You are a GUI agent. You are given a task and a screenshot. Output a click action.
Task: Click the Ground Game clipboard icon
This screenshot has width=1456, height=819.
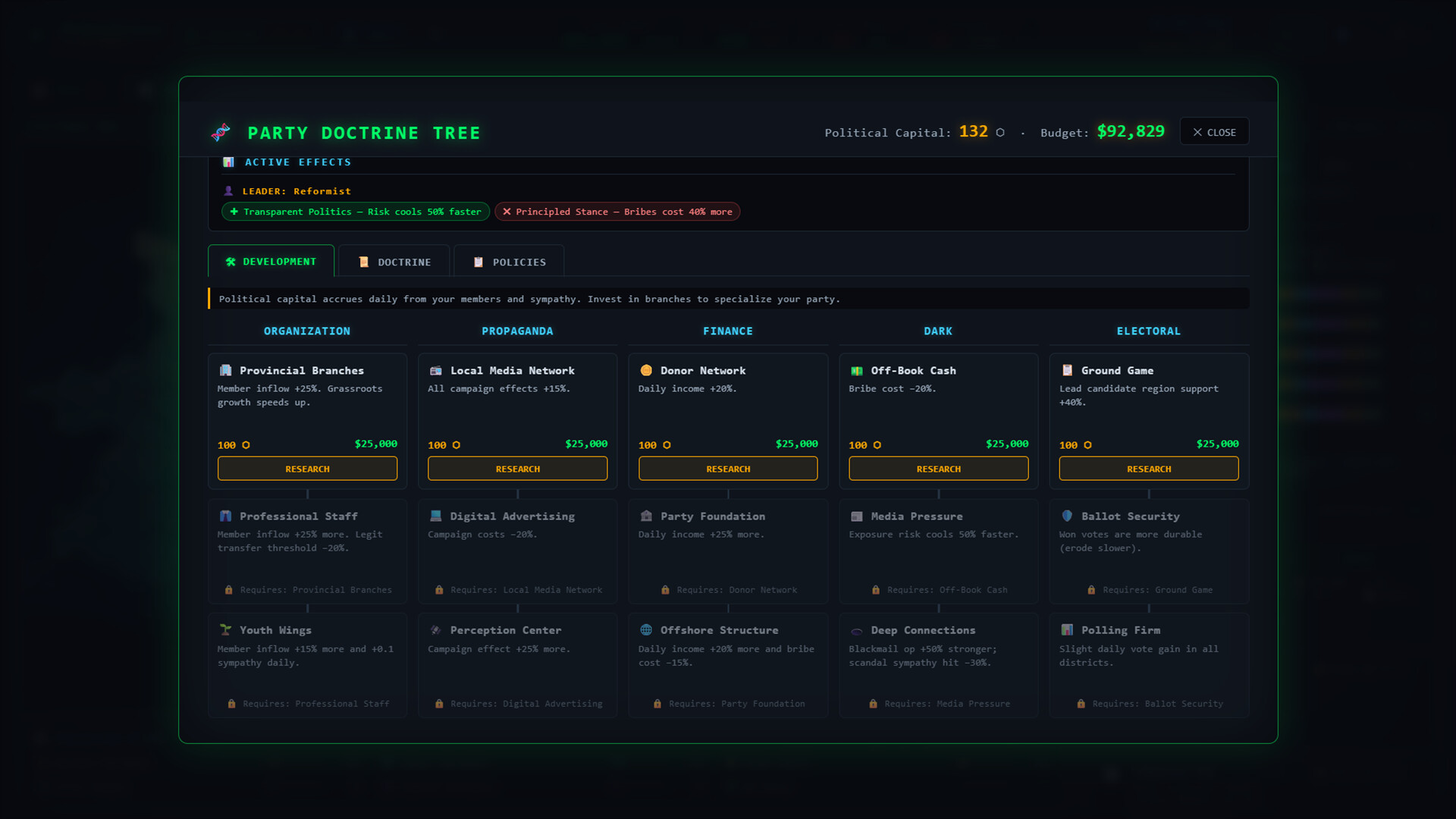tap(1067, 371)
